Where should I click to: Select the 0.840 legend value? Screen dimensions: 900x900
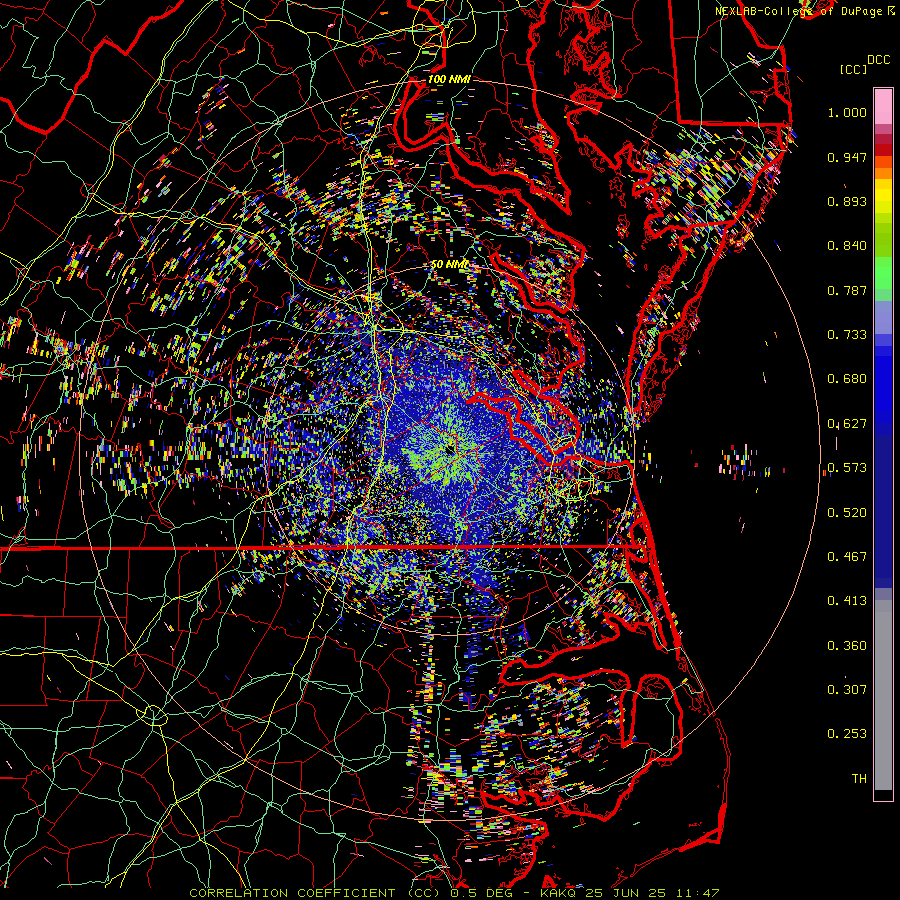(847, 246)
